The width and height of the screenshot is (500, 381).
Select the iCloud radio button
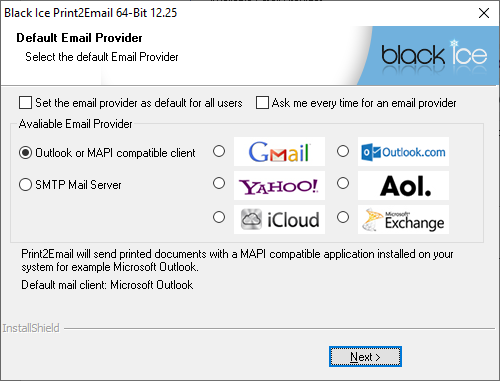click(219, 217)
